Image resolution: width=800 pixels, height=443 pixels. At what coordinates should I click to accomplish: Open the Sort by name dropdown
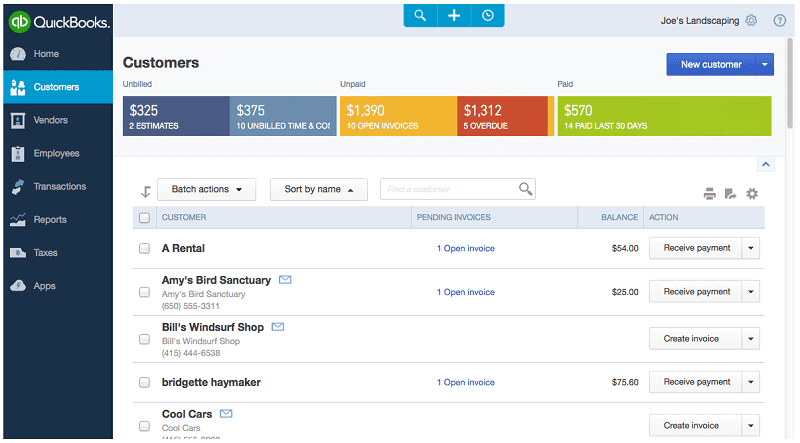click(x=319, y=189)
